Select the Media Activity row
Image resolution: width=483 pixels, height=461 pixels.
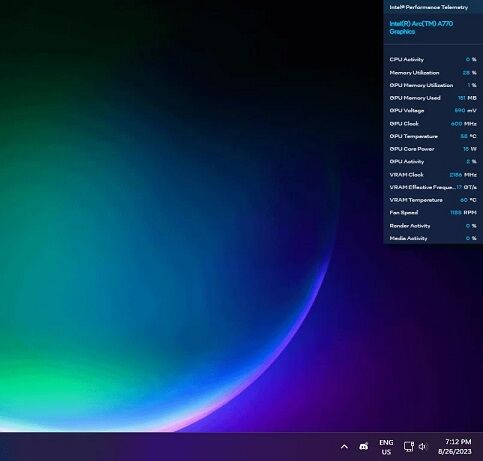click(x=433, y=238)
